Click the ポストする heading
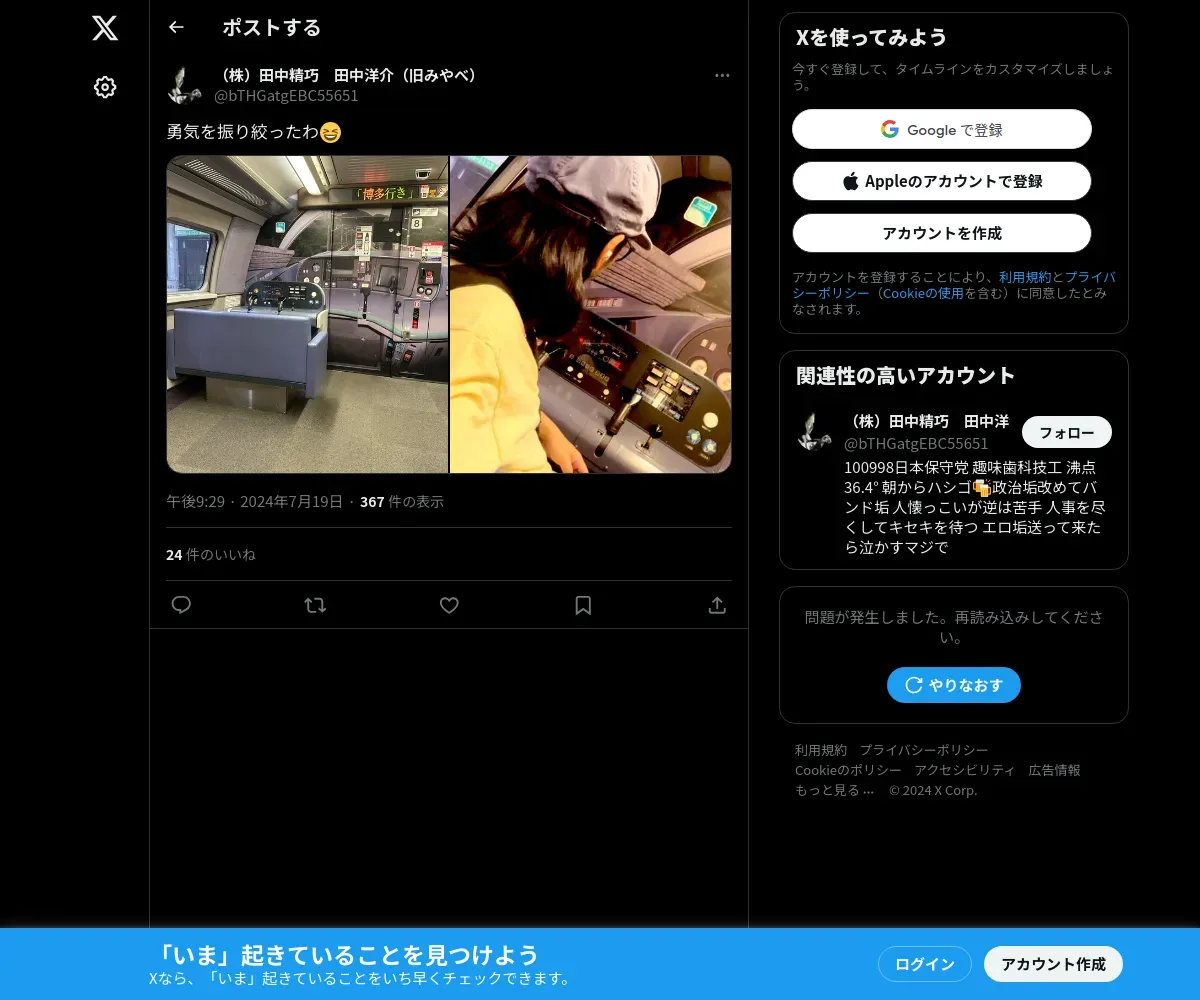The width and height of the screenshot is (1200, 1000). coord(272,28)
